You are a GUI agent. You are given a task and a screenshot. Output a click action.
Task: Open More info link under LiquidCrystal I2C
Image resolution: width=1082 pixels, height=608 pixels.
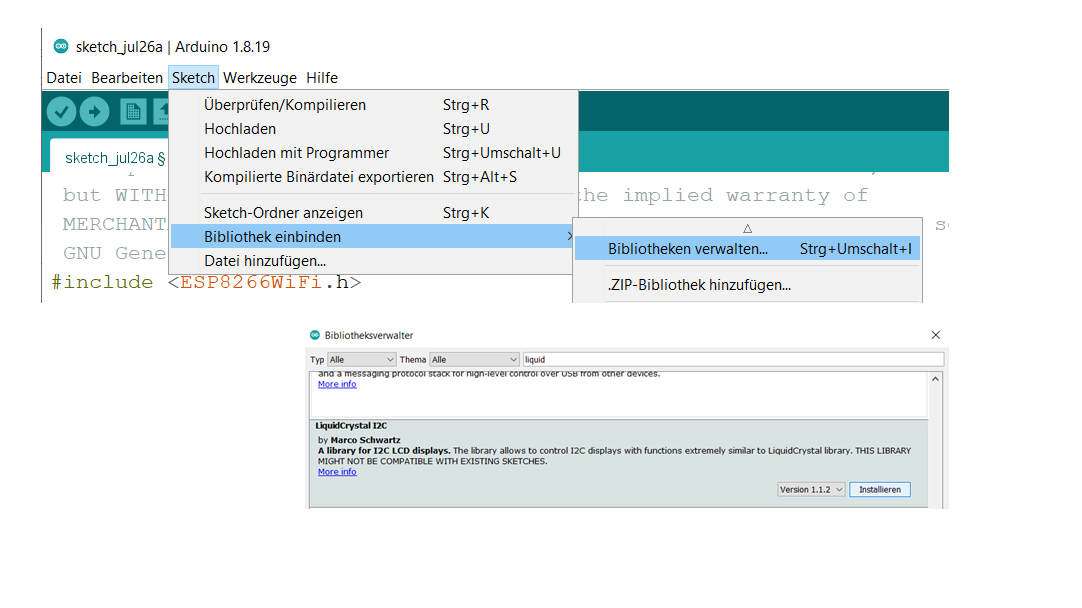click(337, 472)
